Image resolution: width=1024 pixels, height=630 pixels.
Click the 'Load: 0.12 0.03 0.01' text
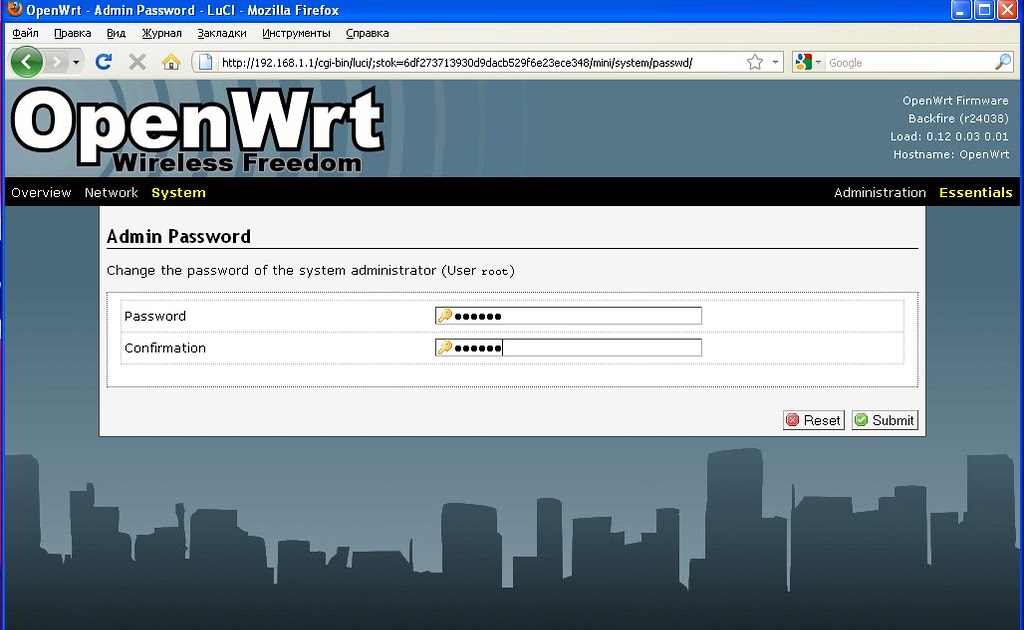(949, 136)
